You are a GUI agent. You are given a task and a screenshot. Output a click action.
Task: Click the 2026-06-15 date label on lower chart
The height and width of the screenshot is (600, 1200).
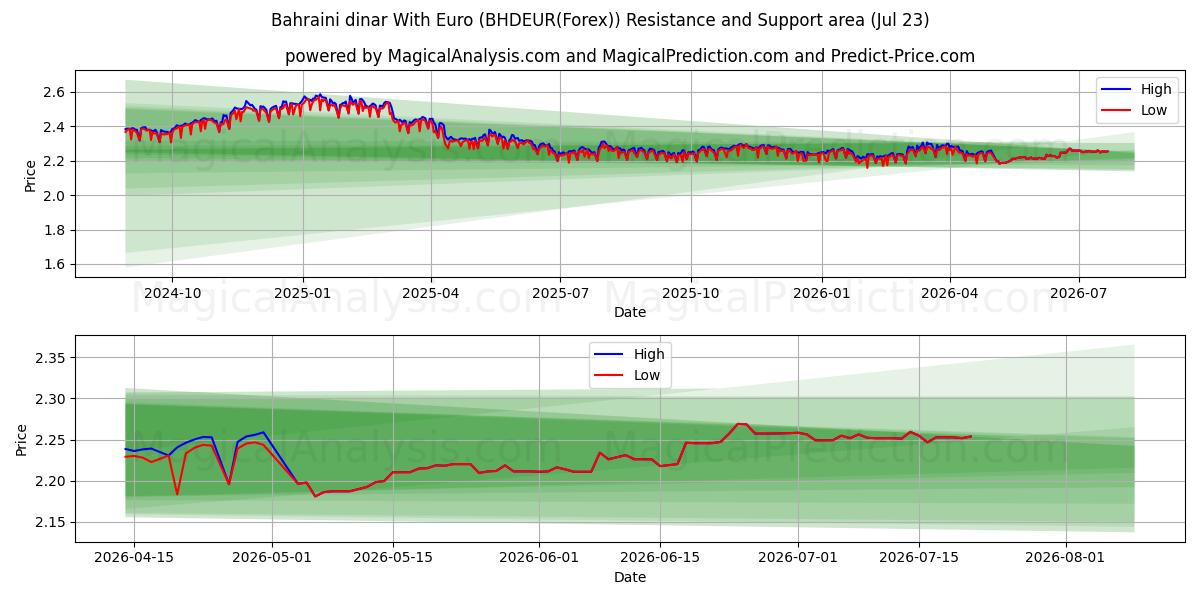[660, 559]
